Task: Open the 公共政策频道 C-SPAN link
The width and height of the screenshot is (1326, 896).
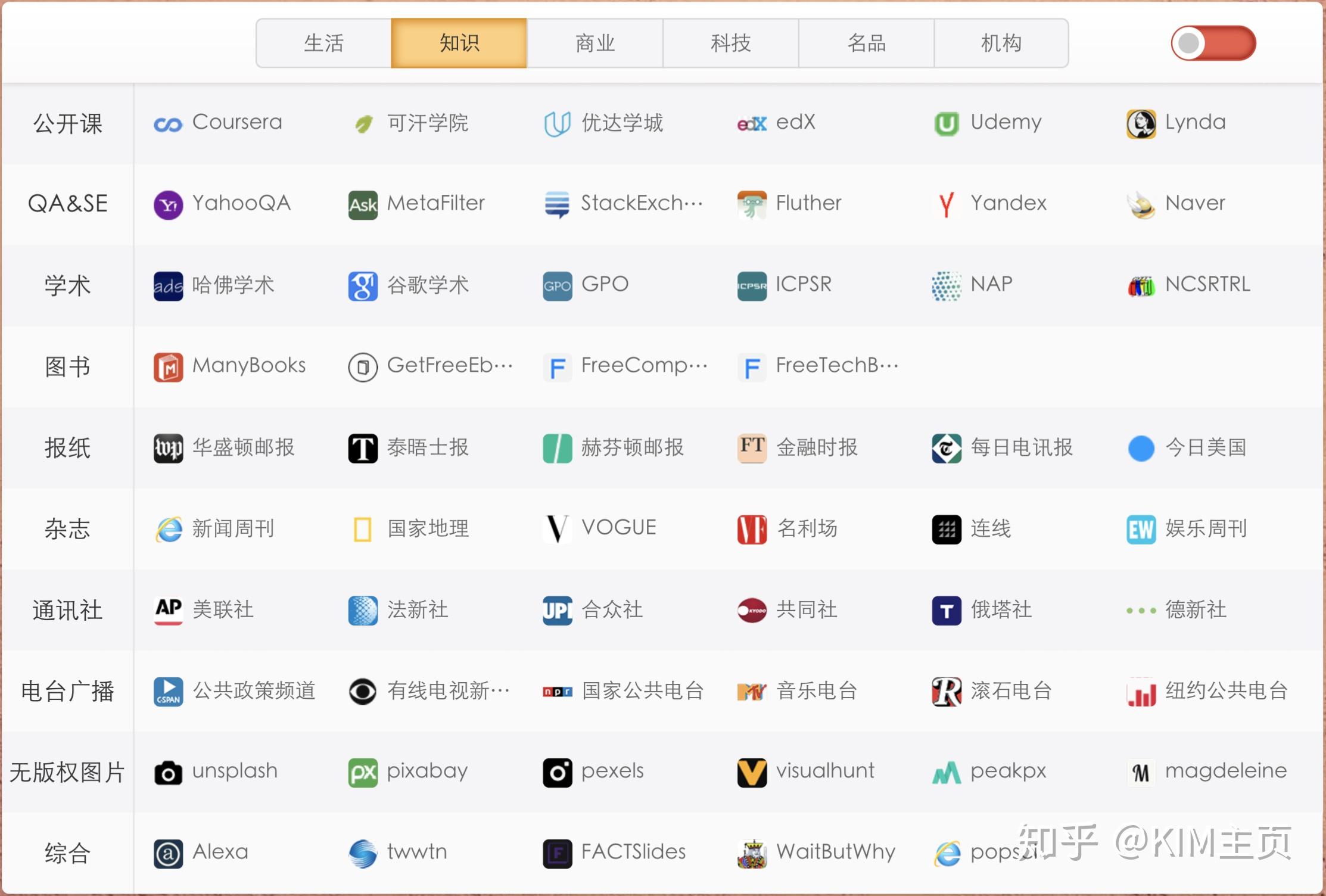Action: tap(235, 691)
